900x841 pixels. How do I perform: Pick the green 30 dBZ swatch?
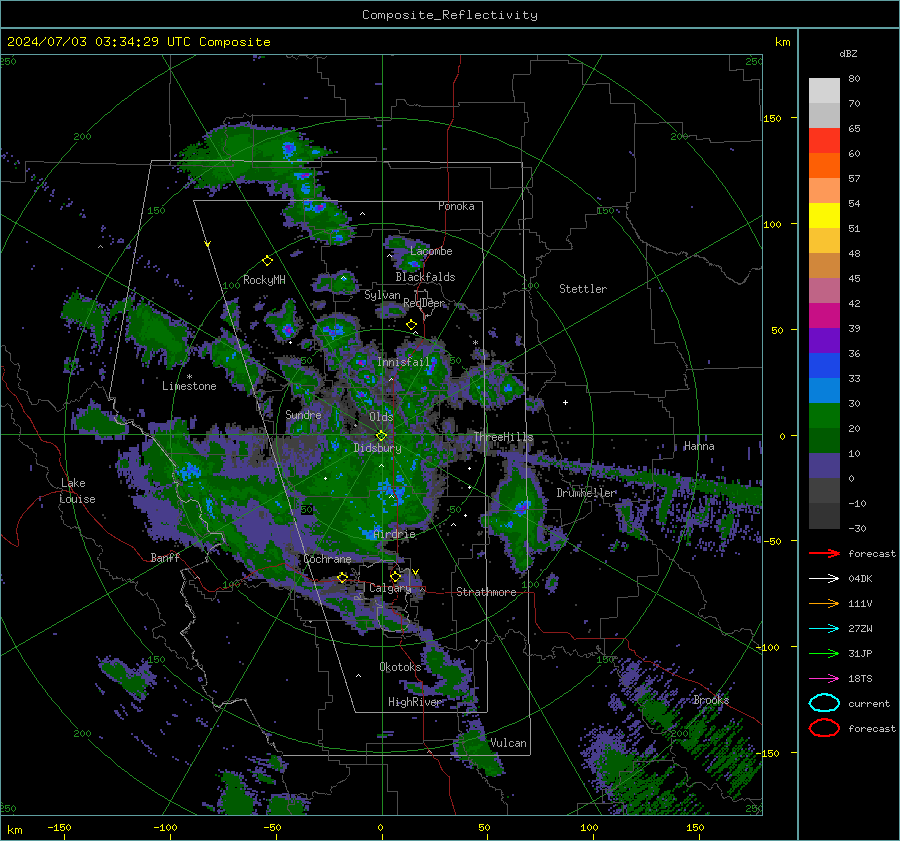point(824,416)
